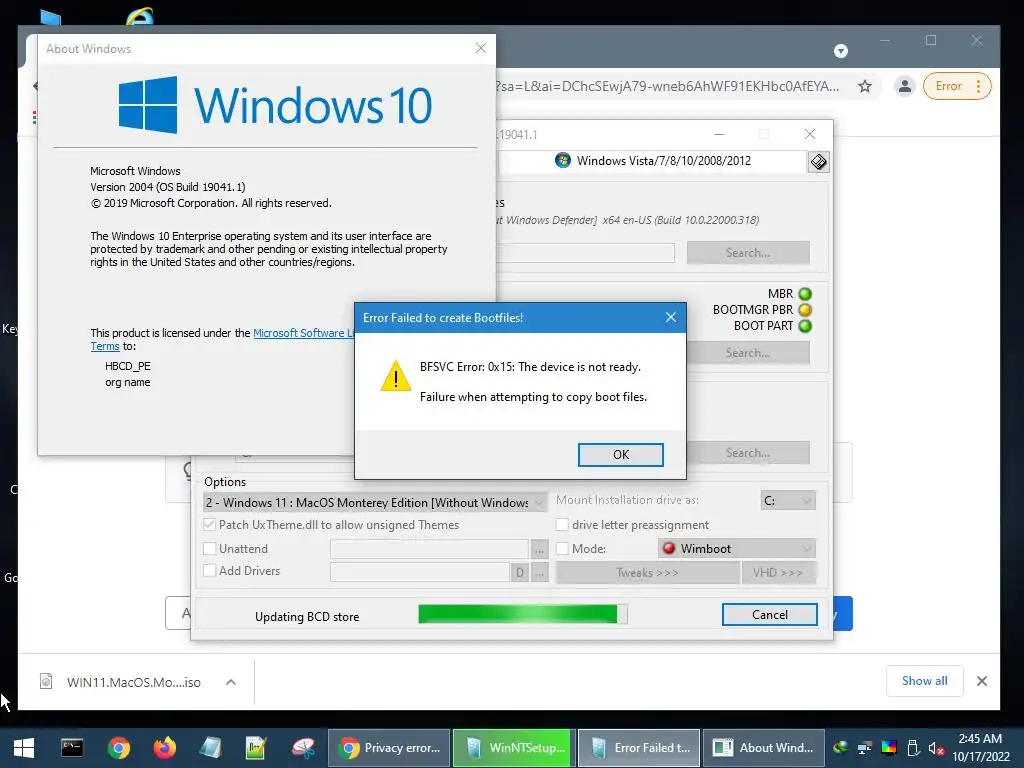The height and width of the screenshot is (768, 1024).
Task: Click the Internet Explorer desktop icon
Action: tap(138, 16)
